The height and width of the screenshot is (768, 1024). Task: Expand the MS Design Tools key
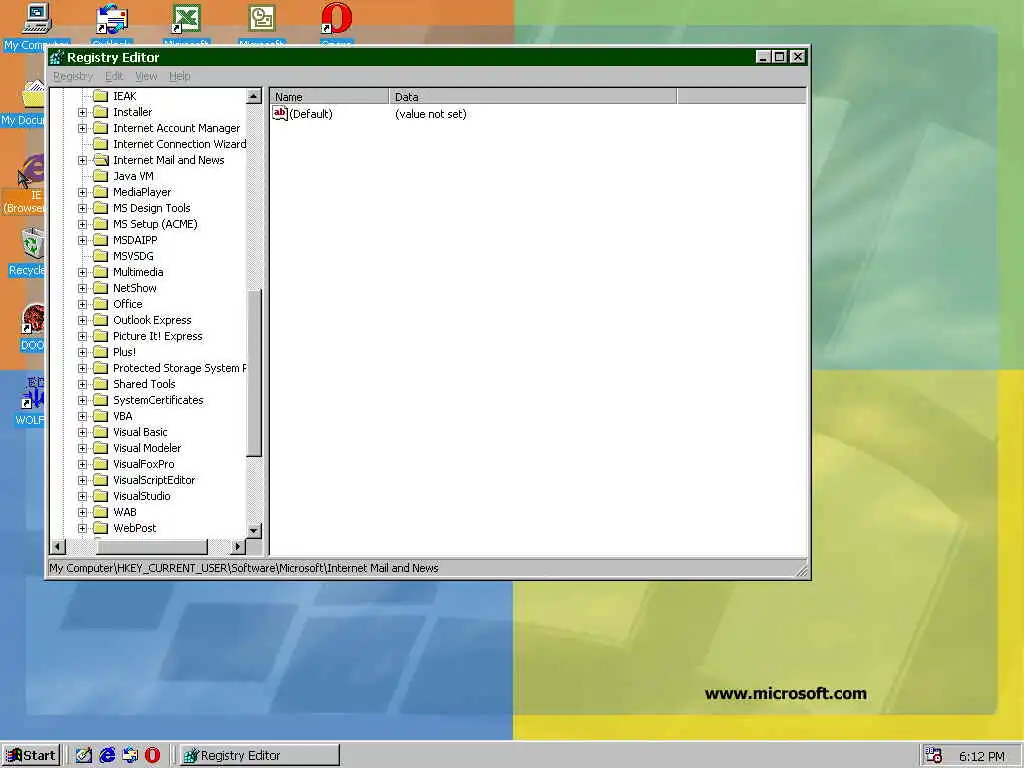coord(82,208)
